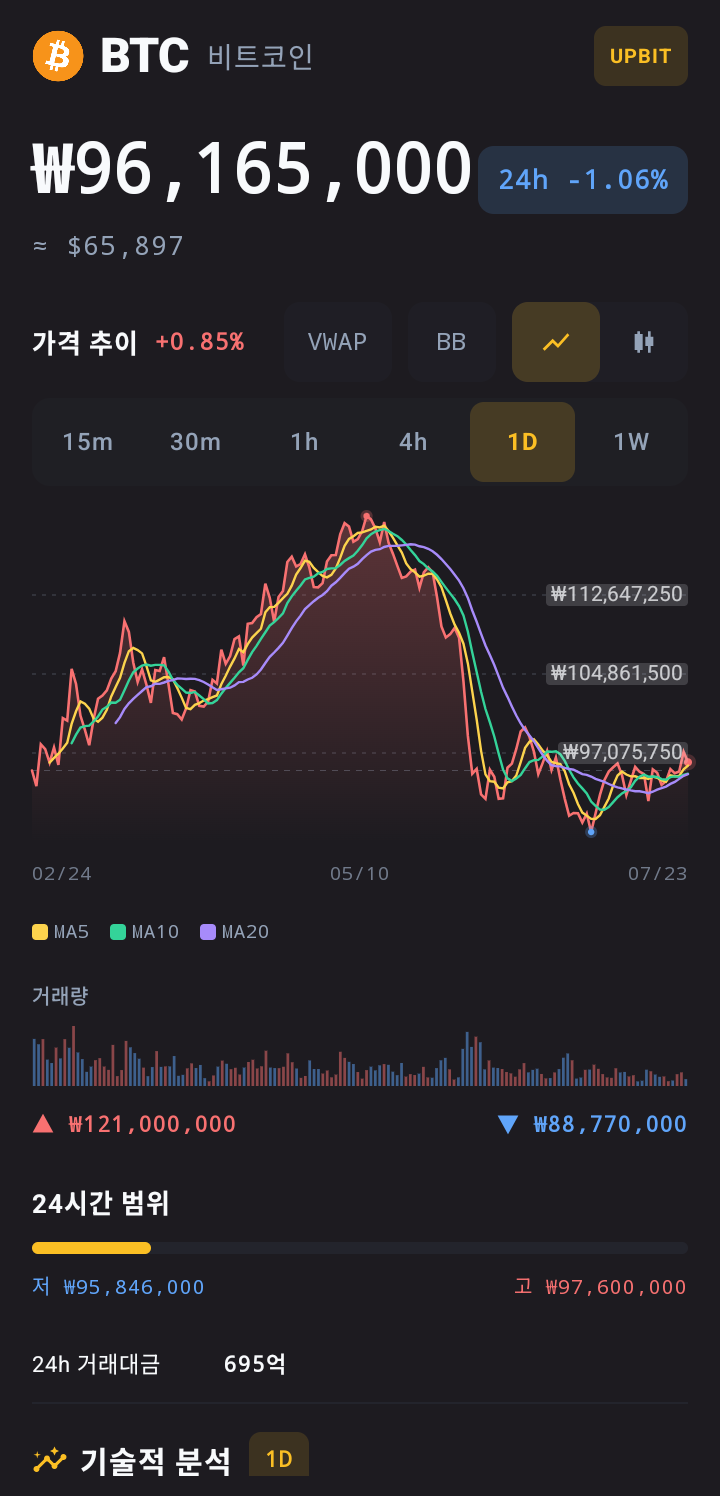Tap the BTC ticker title
720x1496 pixels.
coord(145,56)
